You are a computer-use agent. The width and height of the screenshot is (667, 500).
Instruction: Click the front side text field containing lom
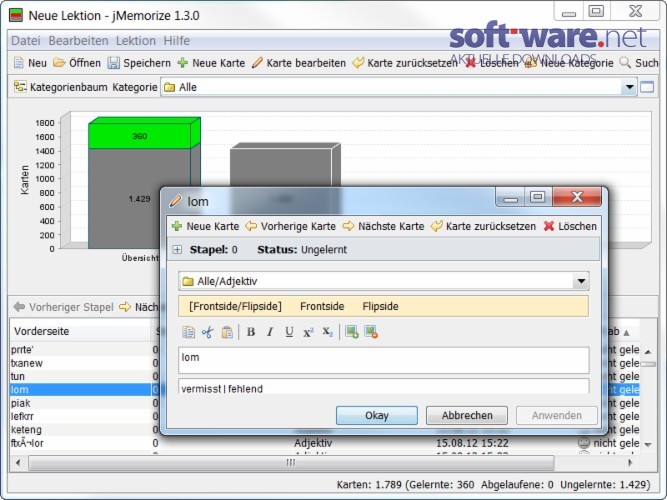(384, 360)
